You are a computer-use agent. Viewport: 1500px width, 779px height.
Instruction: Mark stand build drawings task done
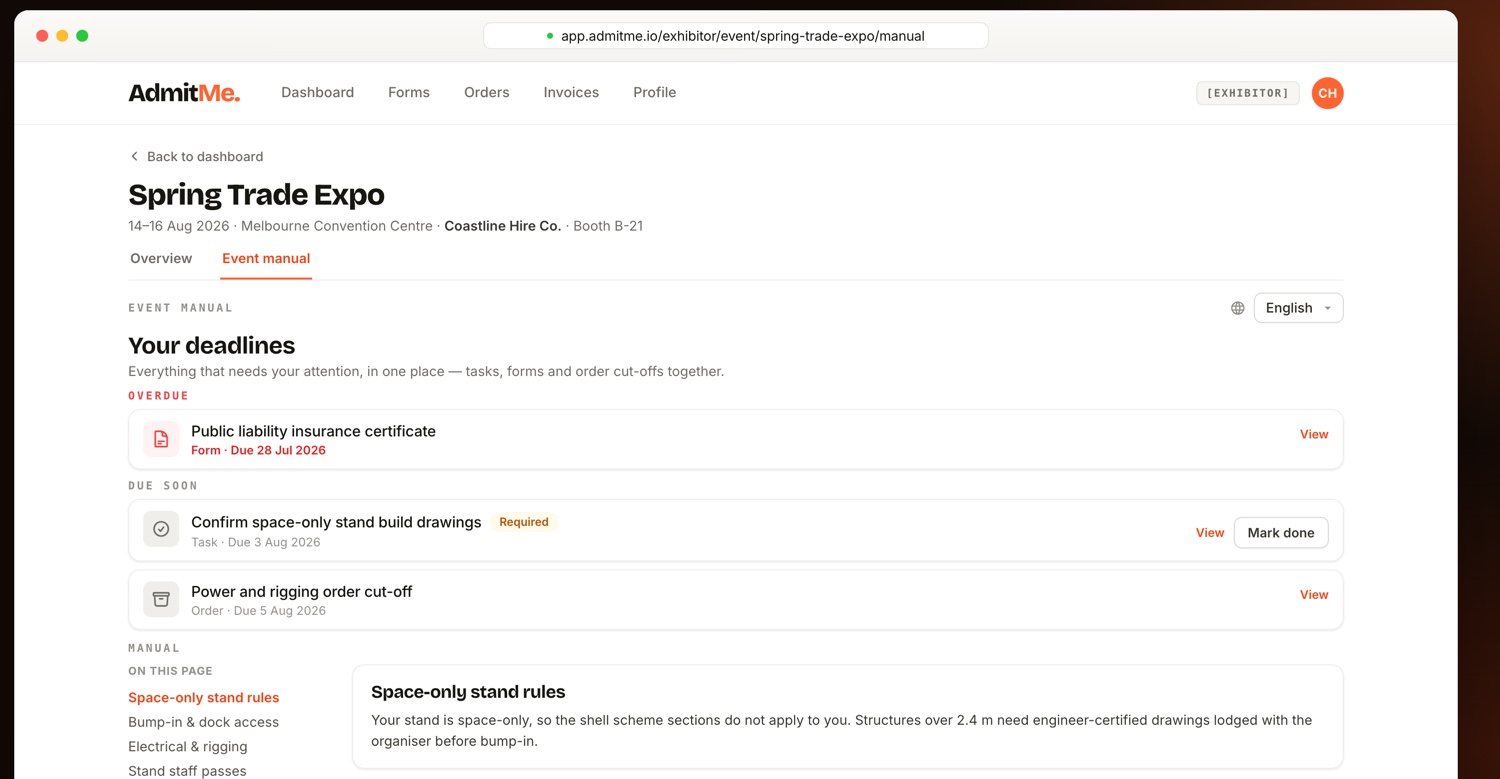[1281, 533]
